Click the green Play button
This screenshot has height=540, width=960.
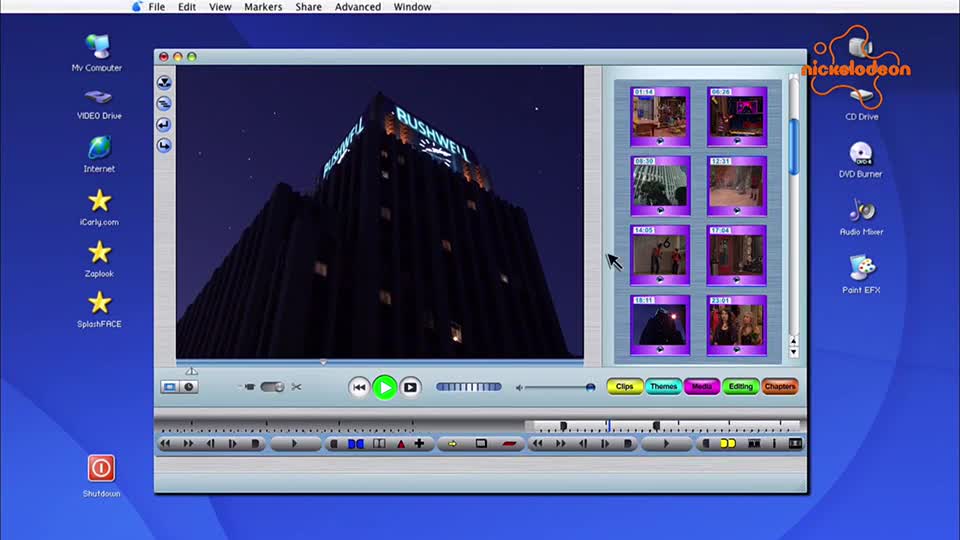[x=384, y=387]
